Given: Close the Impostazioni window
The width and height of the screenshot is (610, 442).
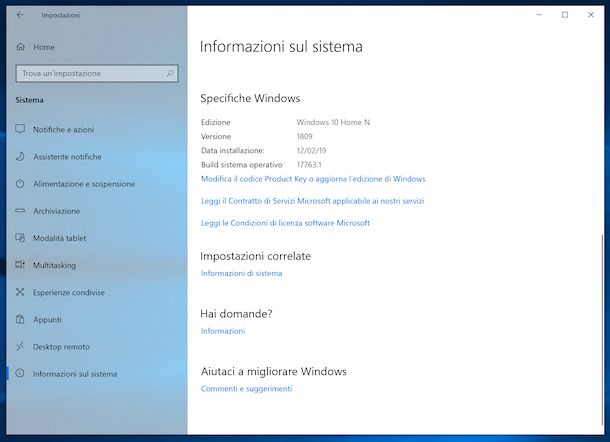Looking at the screenshot, I should [591, 15].
